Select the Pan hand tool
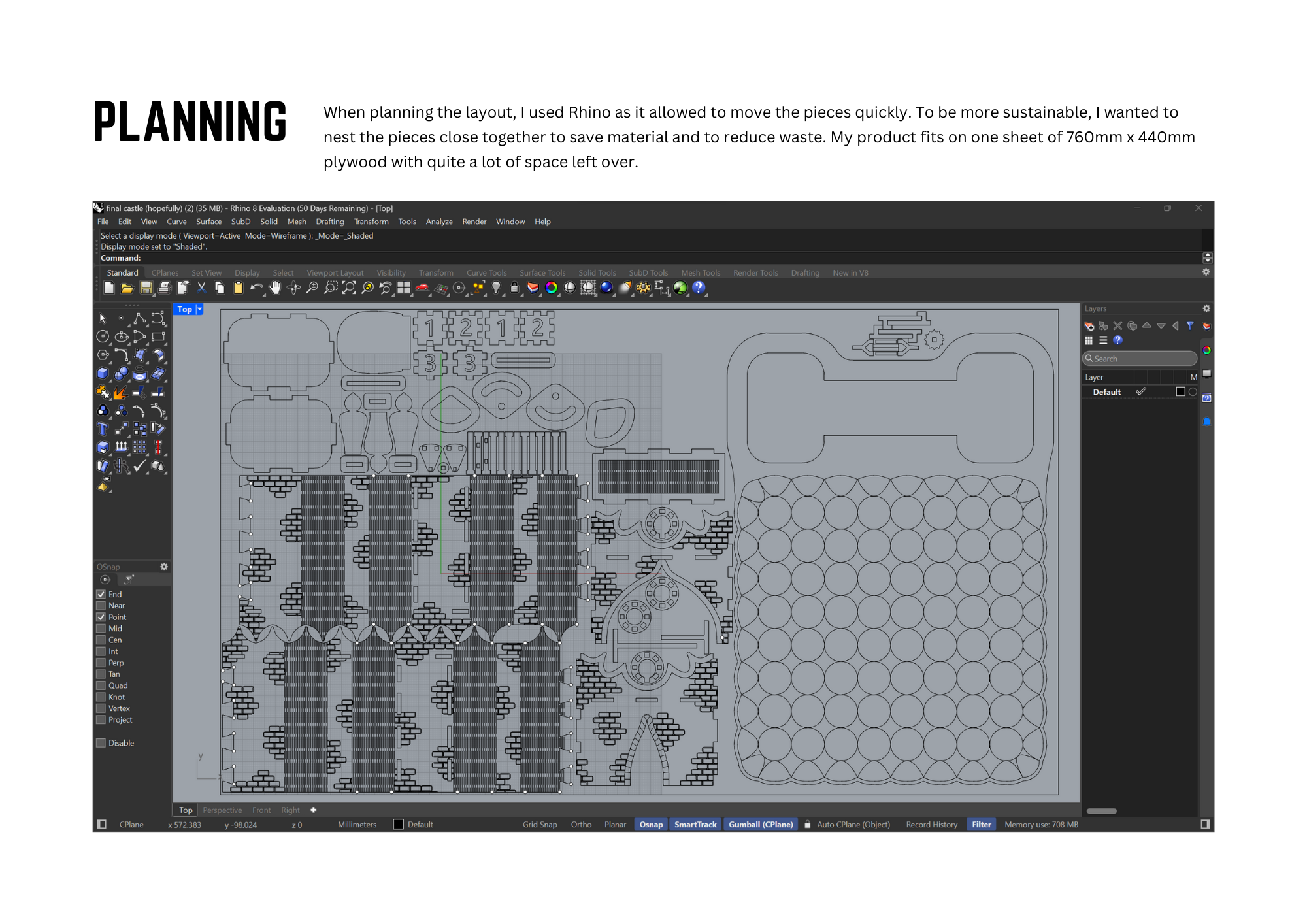Image resolution: width=1307 pixels, height=924 pixels. (275, 288)
